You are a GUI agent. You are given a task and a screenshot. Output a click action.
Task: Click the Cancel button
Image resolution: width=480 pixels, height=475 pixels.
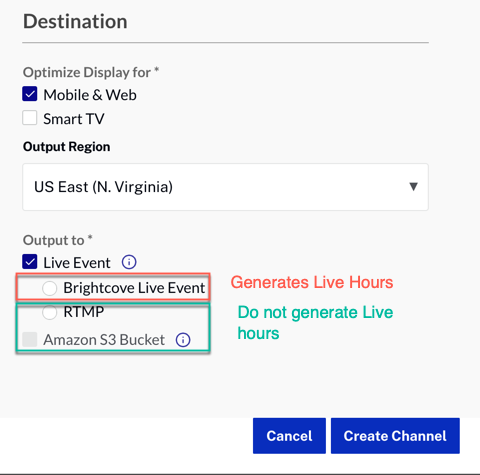pos(289,436)
